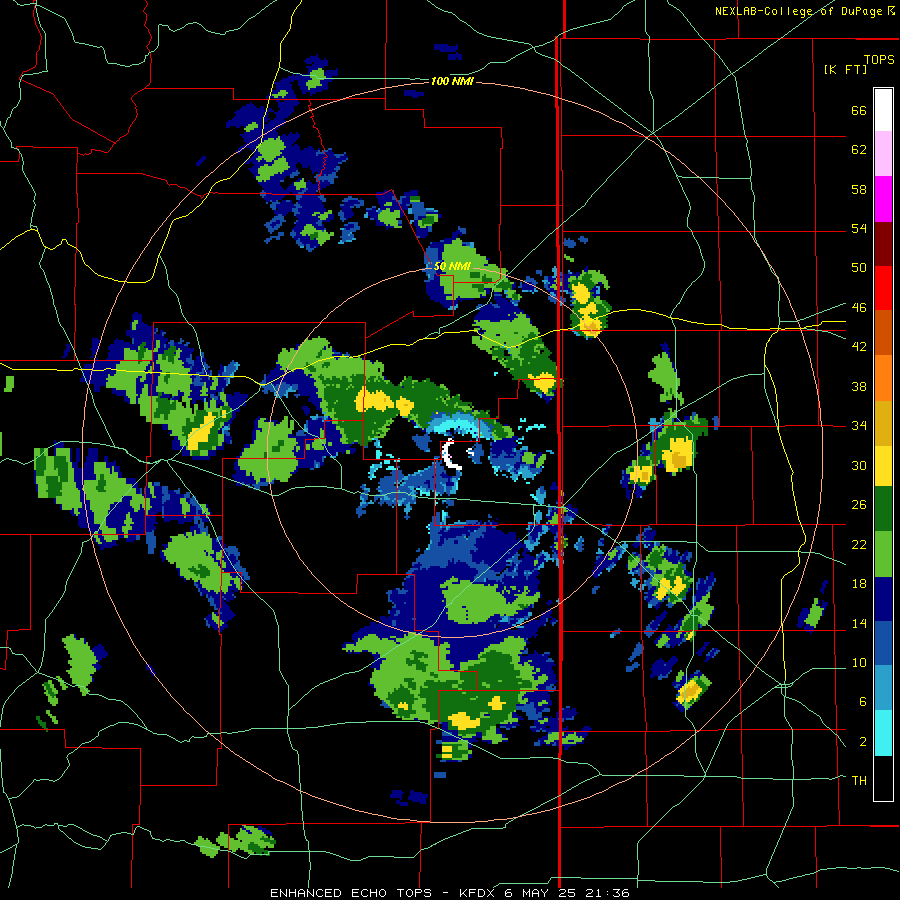The image size is (900, 900).
Task: Choose the navy blue legend band
Action: point(883,599)
